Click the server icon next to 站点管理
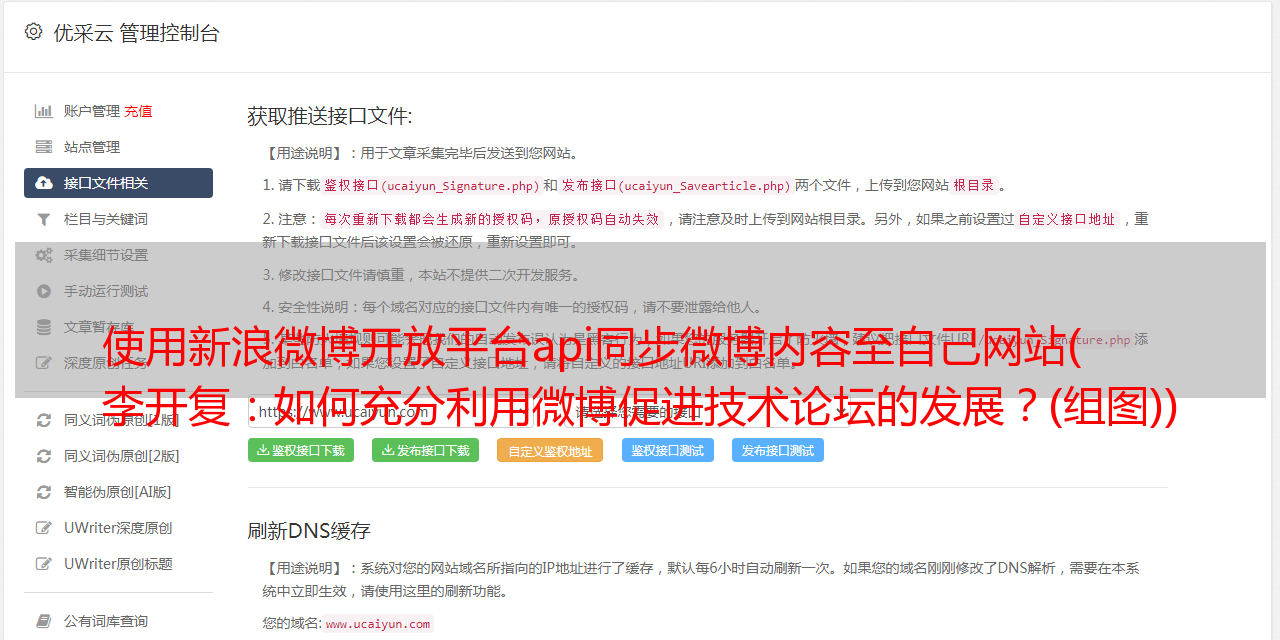Image resolution: width=1280 pixels, height=640 pixels. [43, 147]
